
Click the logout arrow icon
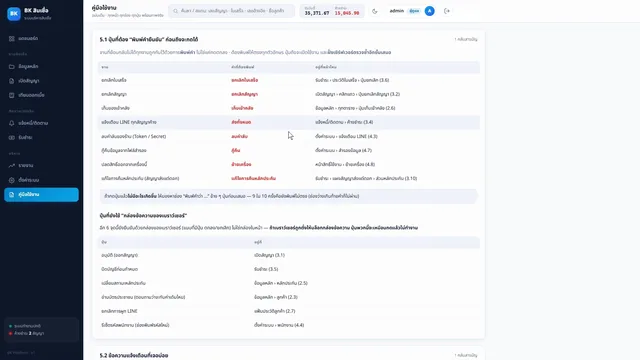pos(447,11)
